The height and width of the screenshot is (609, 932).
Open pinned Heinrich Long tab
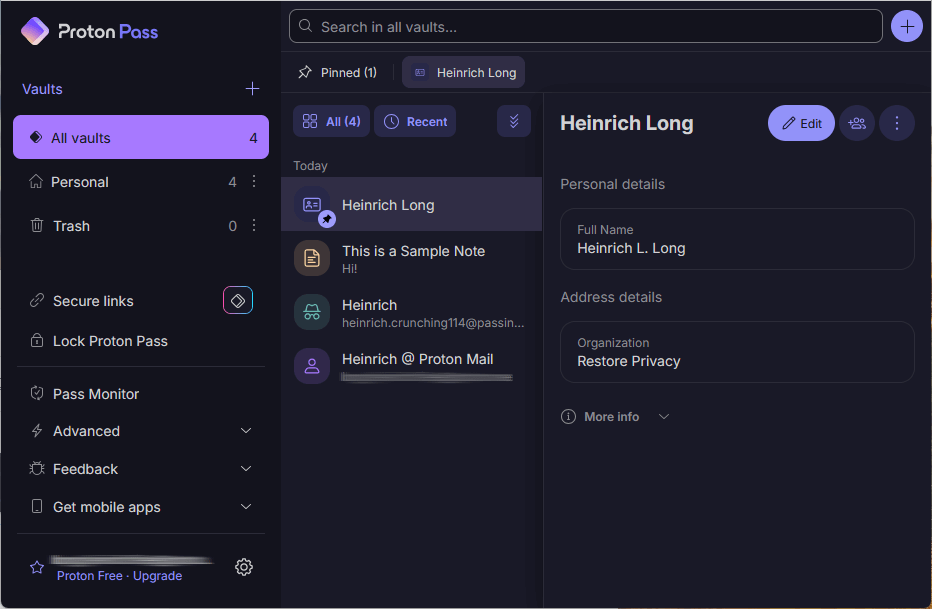[463, 72]
